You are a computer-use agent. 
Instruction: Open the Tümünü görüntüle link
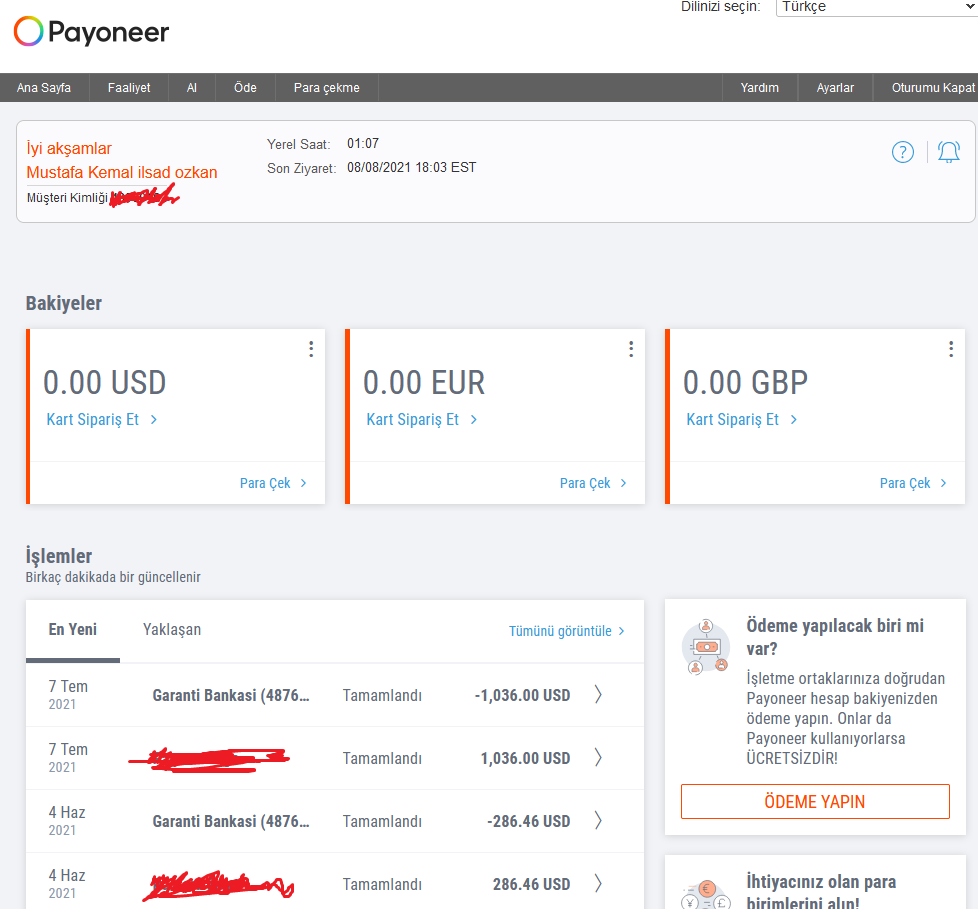pos(566,631)
